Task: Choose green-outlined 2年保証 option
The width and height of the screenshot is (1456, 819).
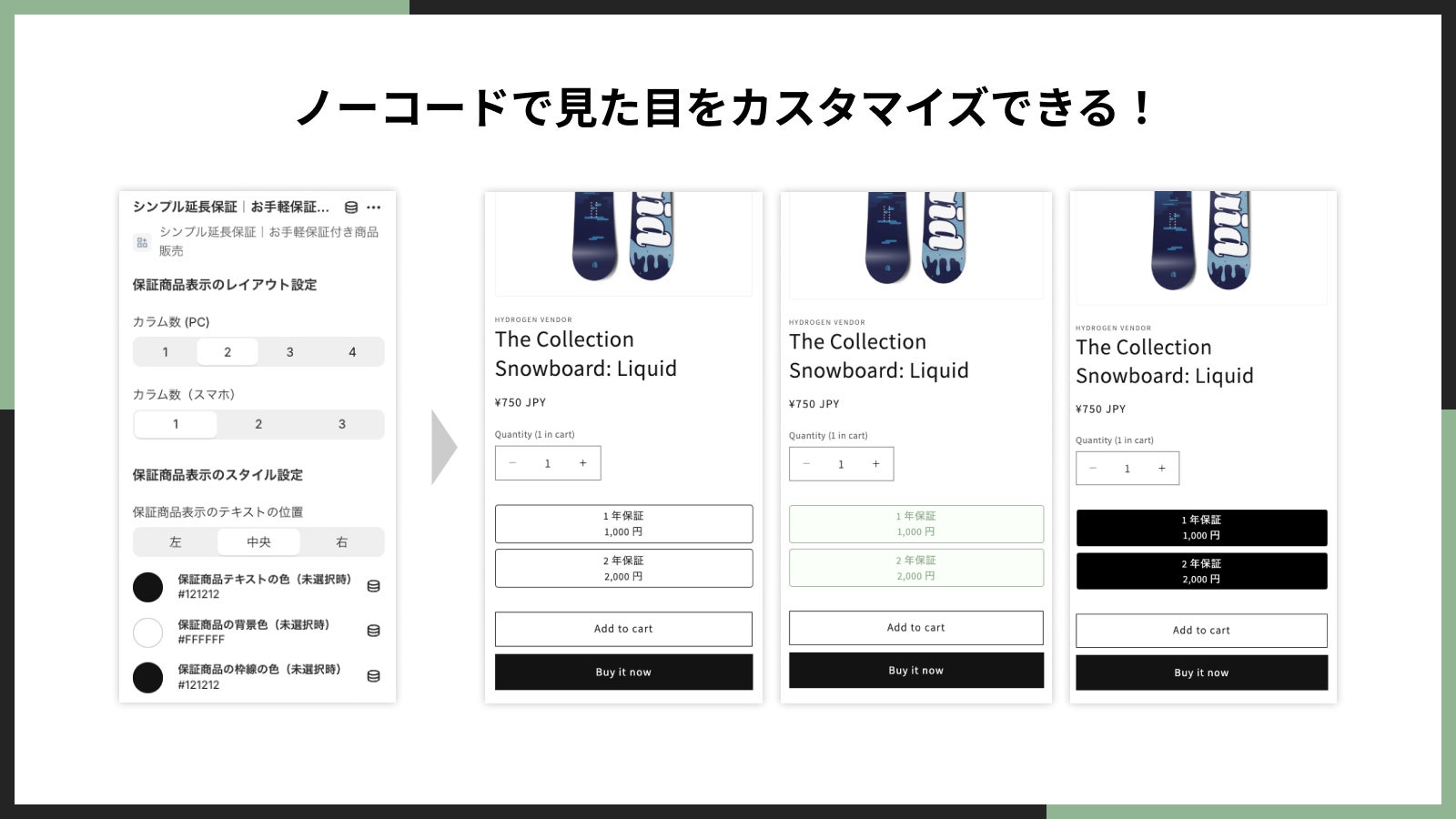Action: tap(916, 568)
